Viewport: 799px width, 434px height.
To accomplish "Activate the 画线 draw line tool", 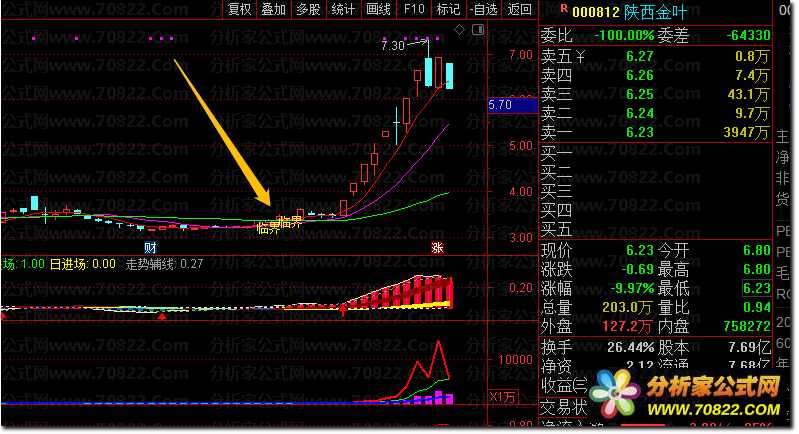I will point(378,9).
